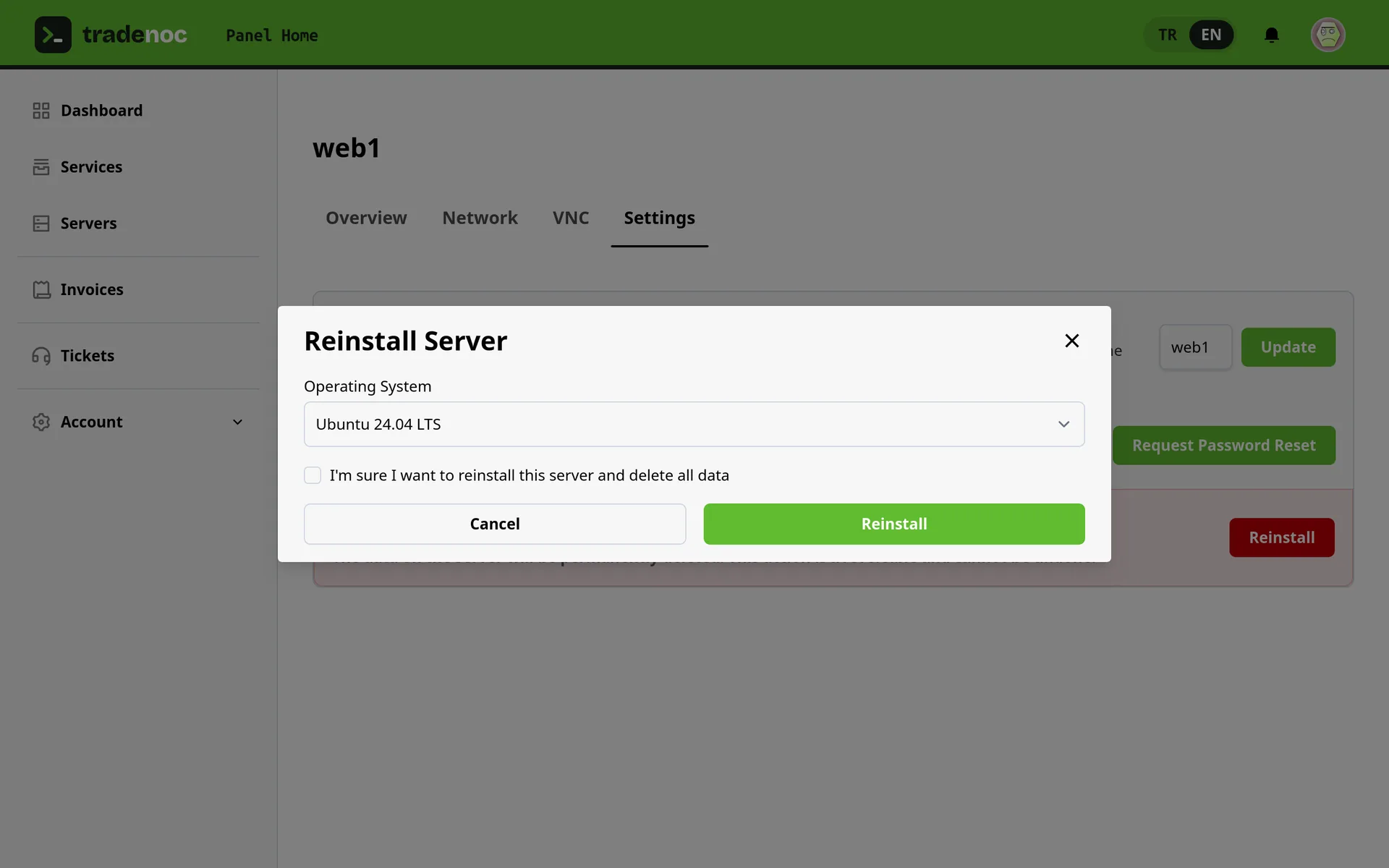Click the Operating System label
Screen dimensions: 1389x868
pyautogui.click(x=368, y=386)
